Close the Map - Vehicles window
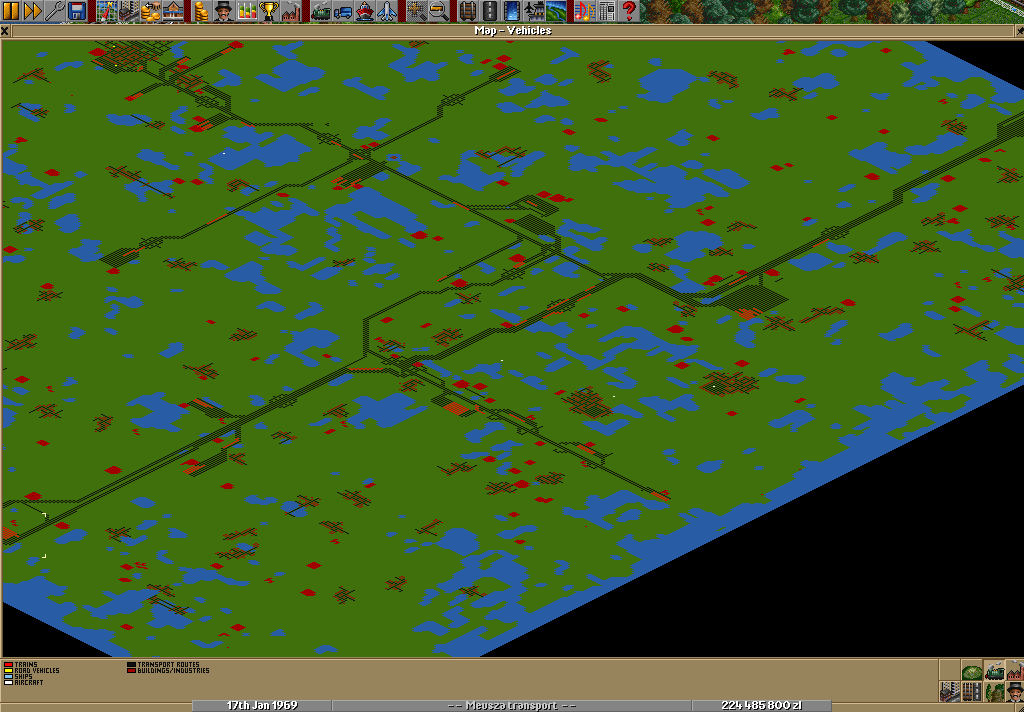Viewport: 1024px width, 712px height. pyautogui.click(x=5, y=31)
